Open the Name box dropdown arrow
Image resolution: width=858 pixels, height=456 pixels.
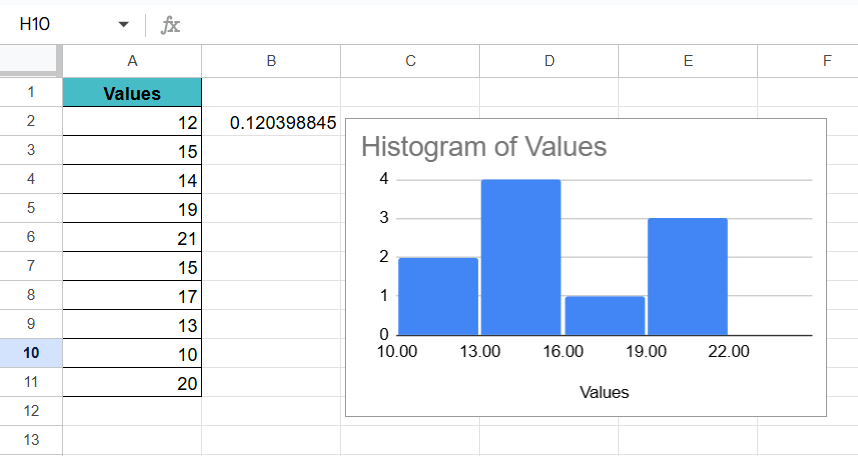[124, 25]
